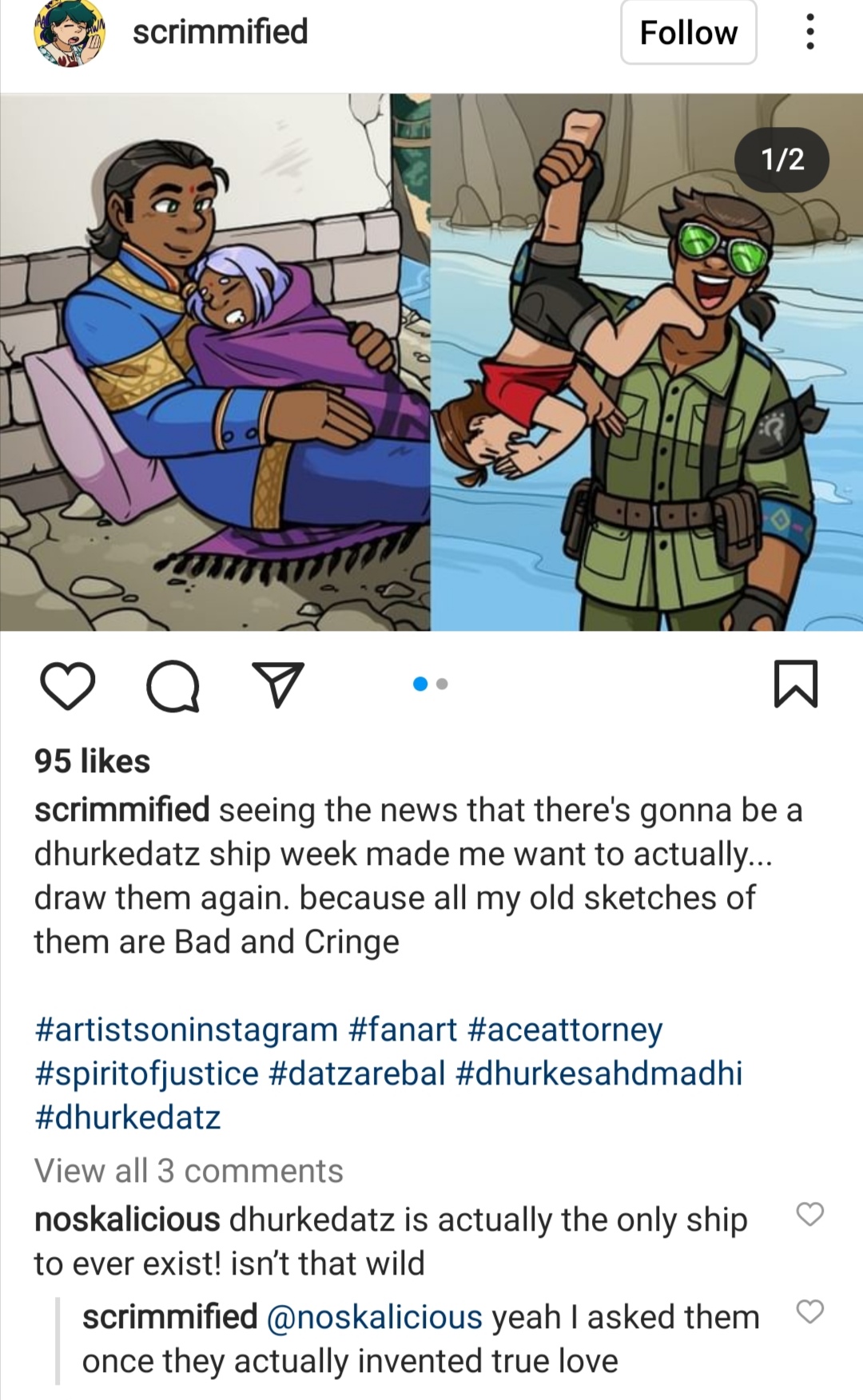Expand View all 3 comments
Screen dimensions: 863x1400
189,1171
